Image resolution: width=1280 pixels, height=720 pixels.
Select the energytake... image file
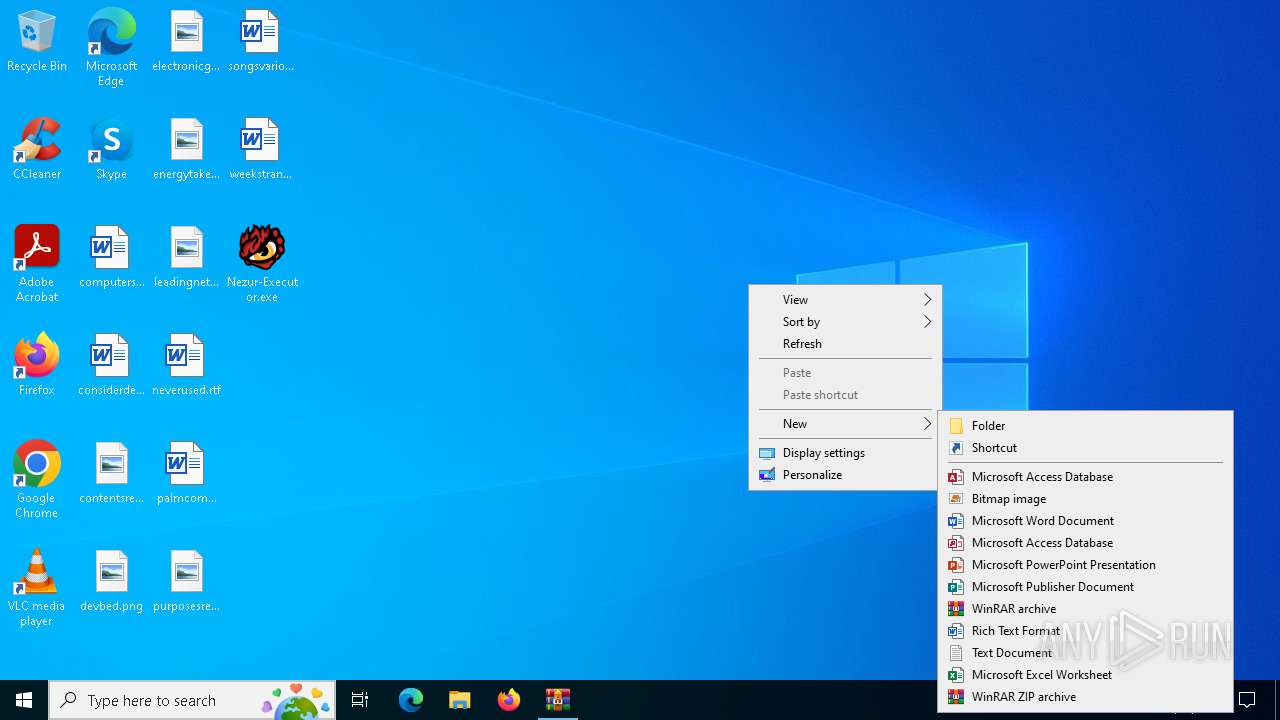pos(186,150)
